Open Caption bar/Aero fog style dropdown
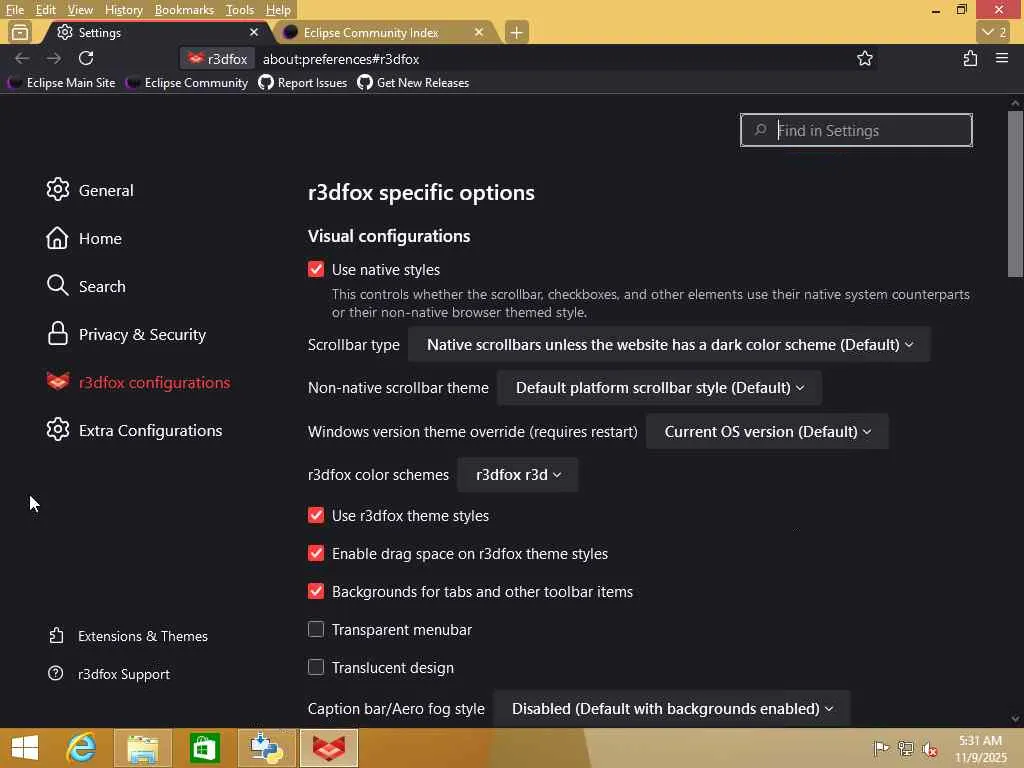This screenshot has width=1024, height=768. 672,708
